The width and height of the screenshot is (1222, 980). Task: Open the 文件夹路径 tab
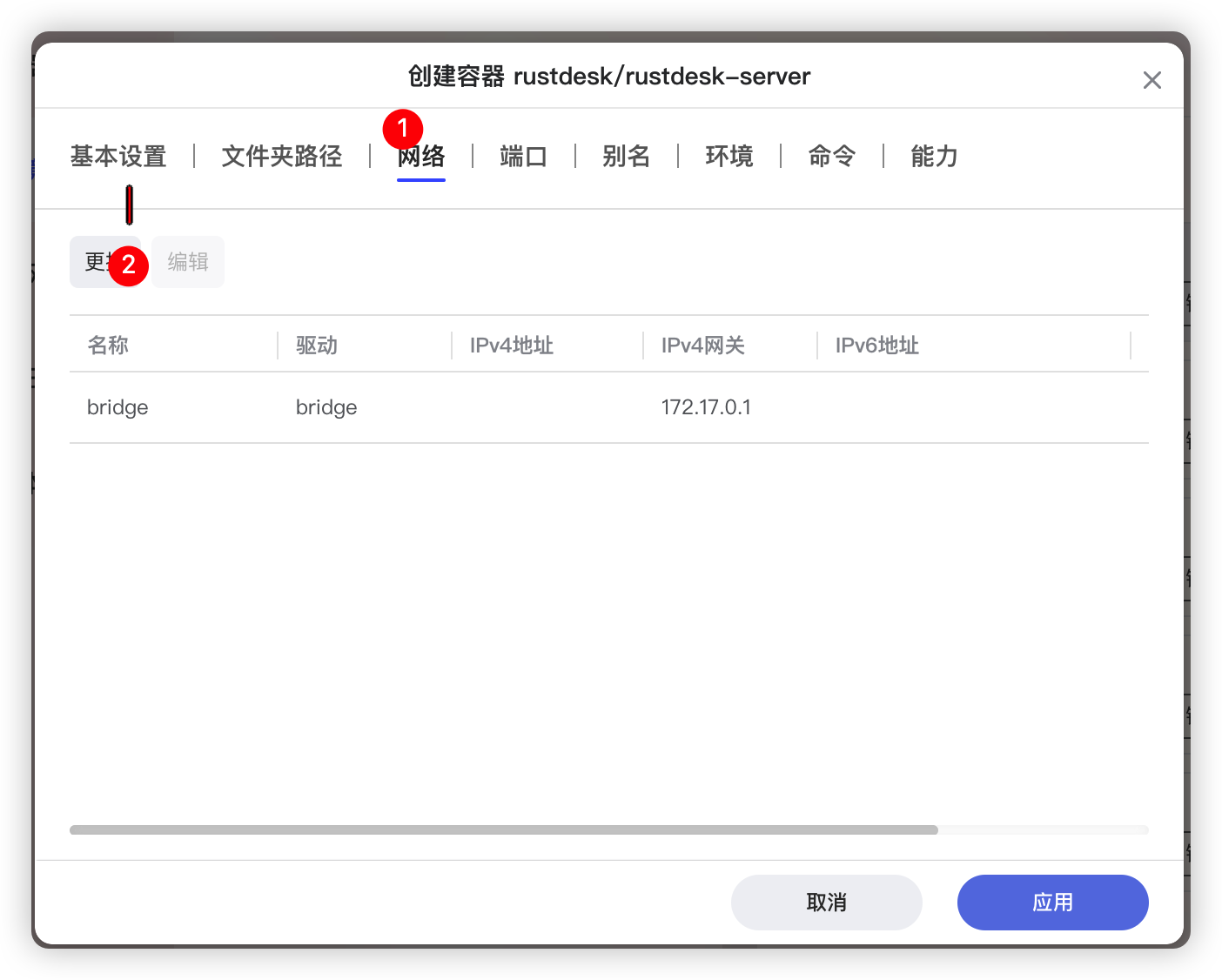coord(281,157)
